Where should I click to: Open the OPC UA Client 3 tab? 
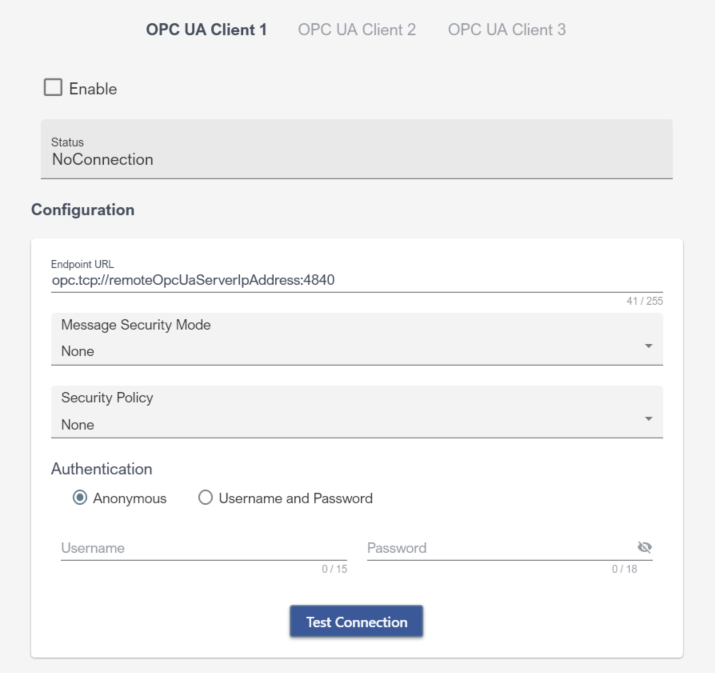tap(506, 30)
